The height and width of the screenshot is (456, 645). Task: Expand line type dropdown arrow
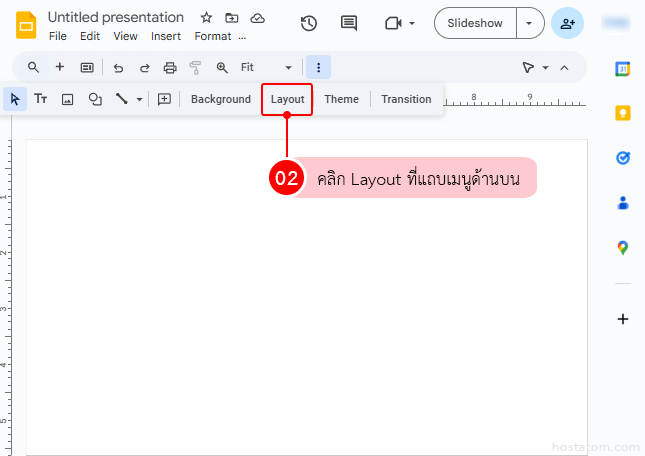[x=139, y=100]
